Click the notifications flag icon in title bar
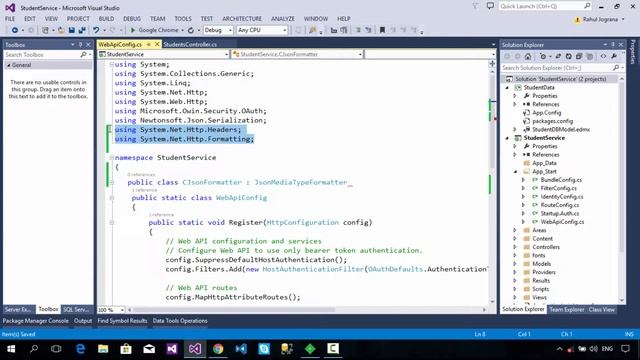This screenshot has height=360, width=640. [475, 6]
